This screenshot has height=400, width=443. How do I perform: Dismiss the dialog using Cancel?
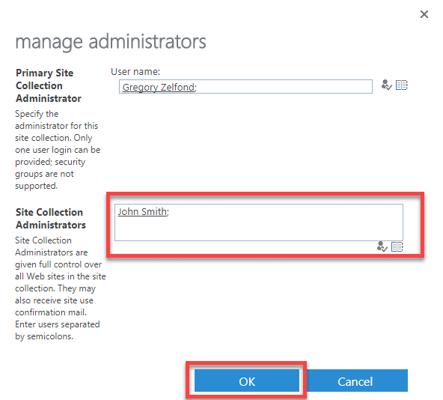(x=355, y=381)
